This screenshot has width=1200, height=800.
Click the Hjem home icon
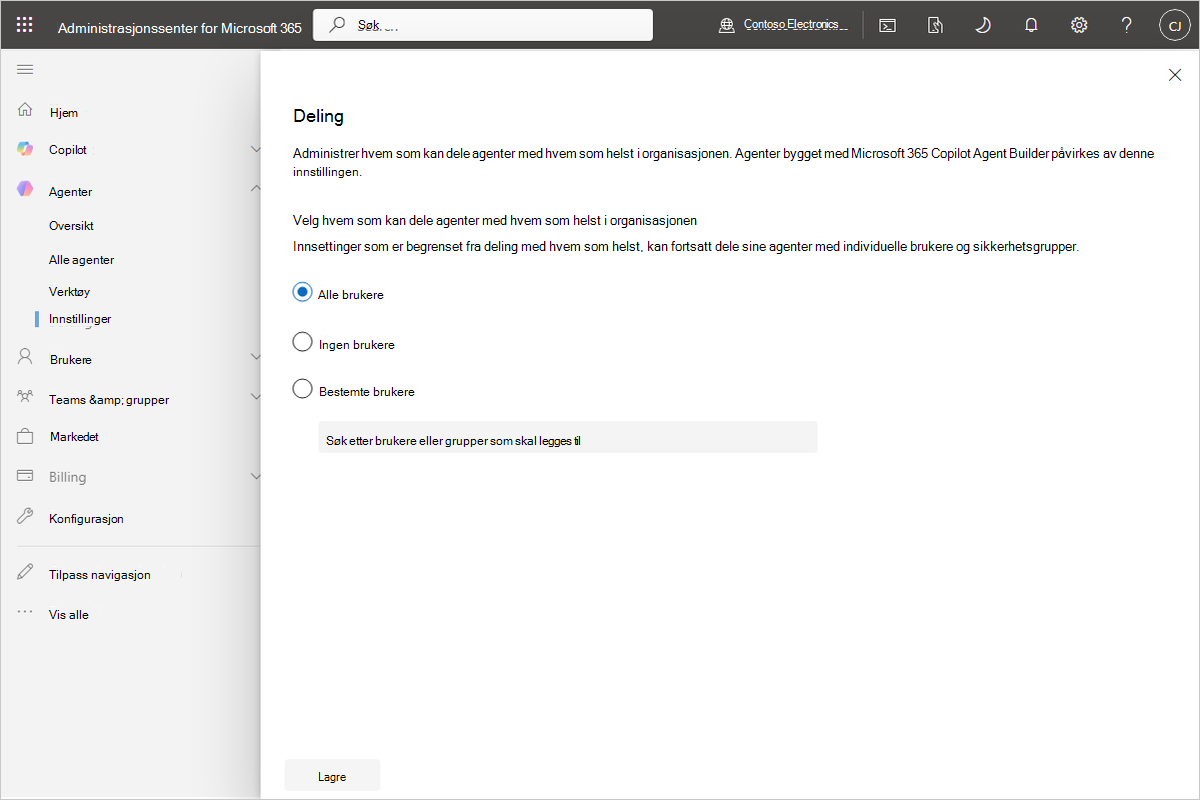25,110
